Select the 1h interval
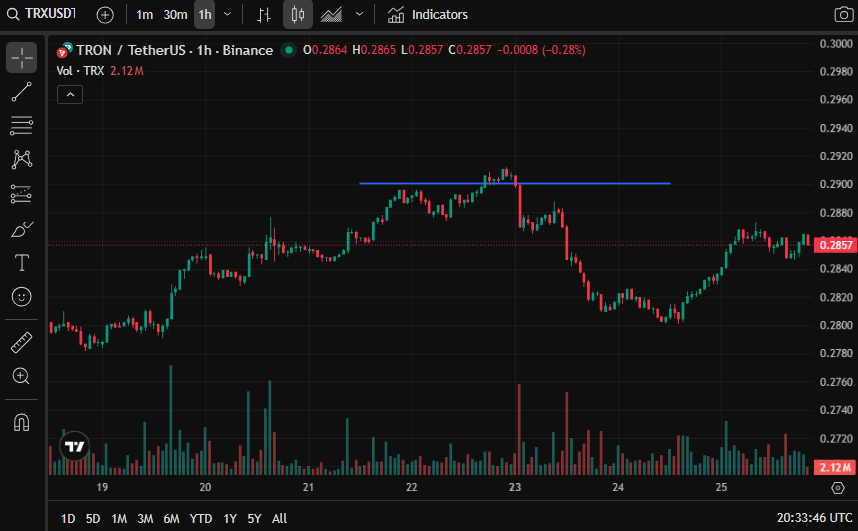 (205, 15)
